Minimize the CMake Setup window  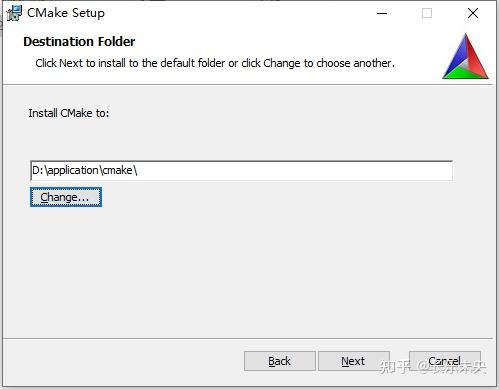(382, 13)
